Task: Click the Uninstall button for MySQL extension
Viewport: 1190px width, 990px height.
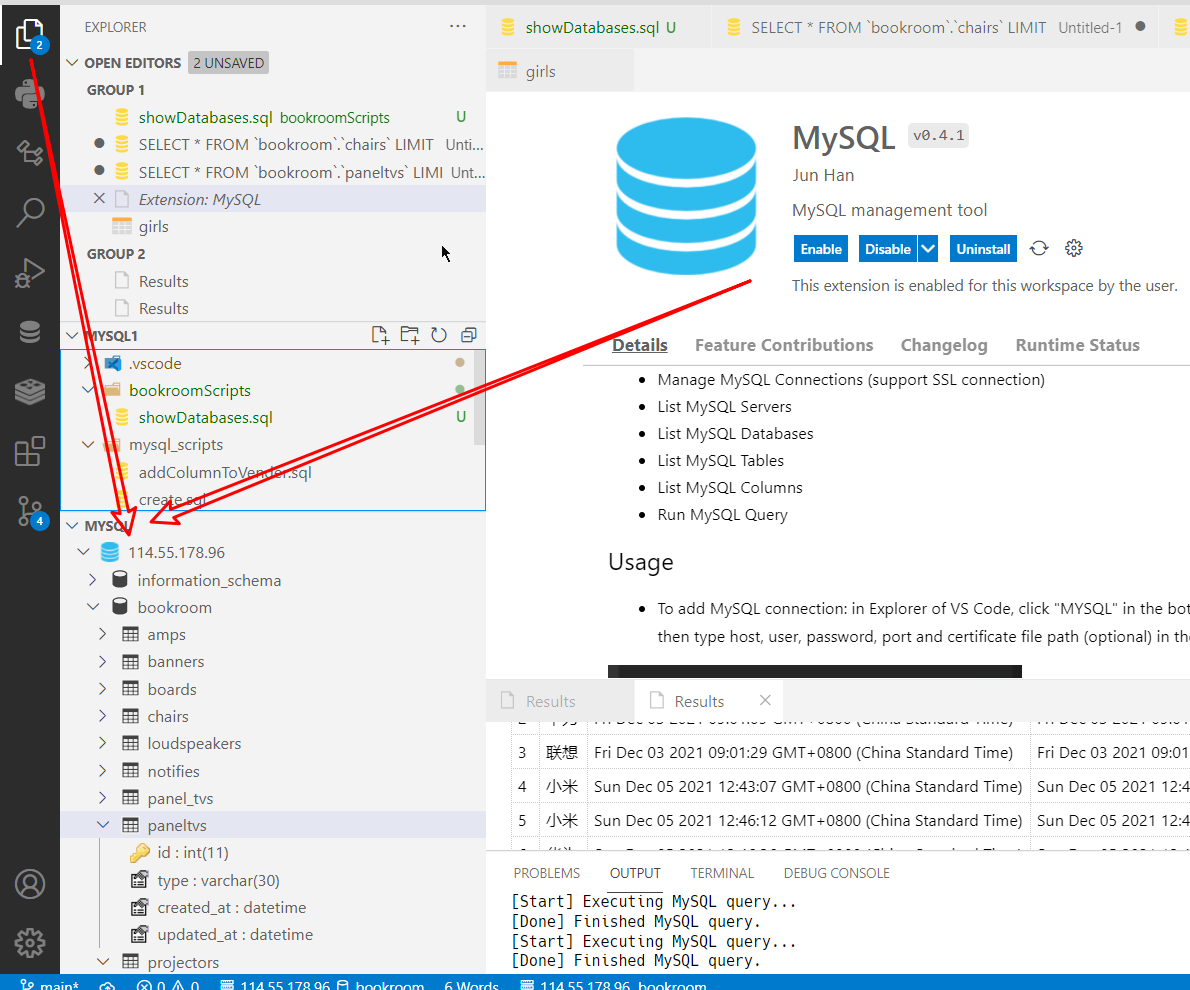Action: (x=983, y=248)
